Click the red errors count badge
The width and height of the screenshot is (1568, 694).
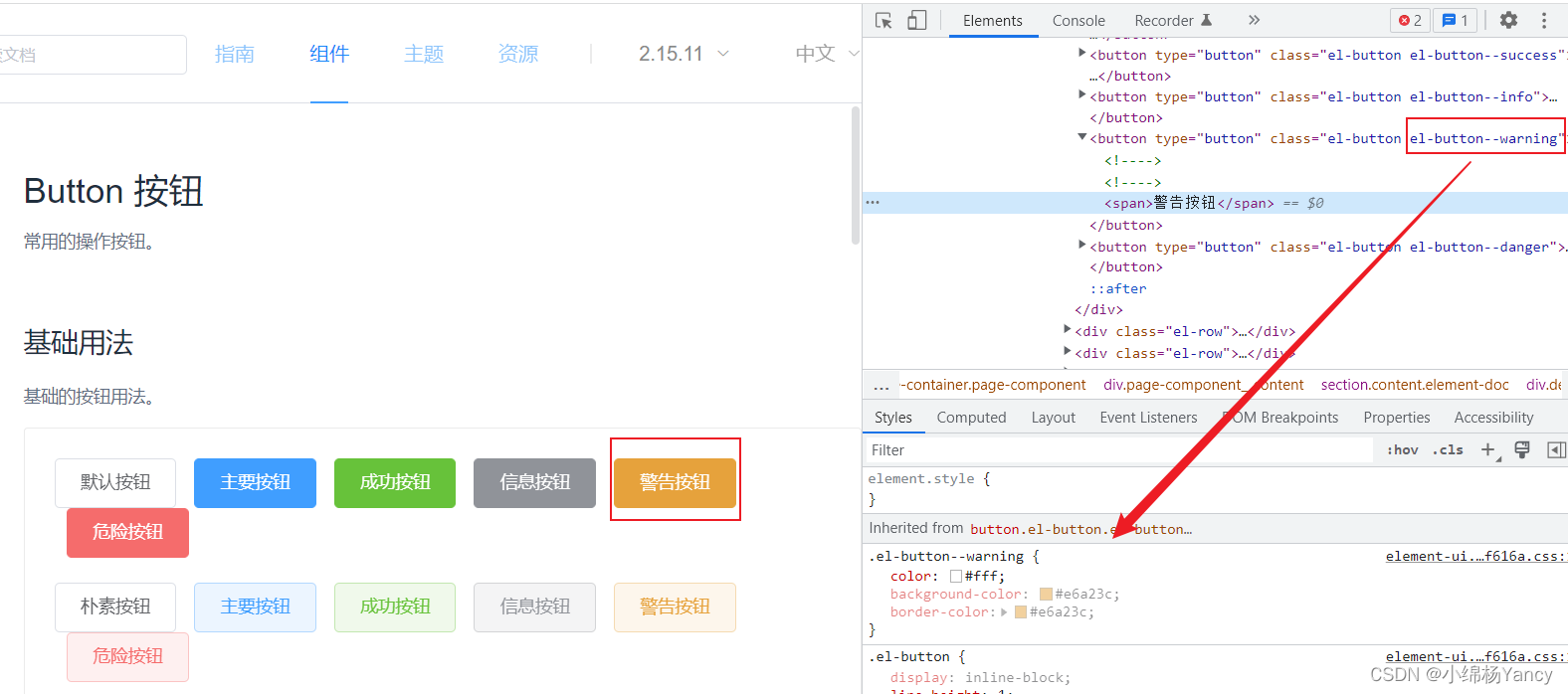tap(1410, 20)
